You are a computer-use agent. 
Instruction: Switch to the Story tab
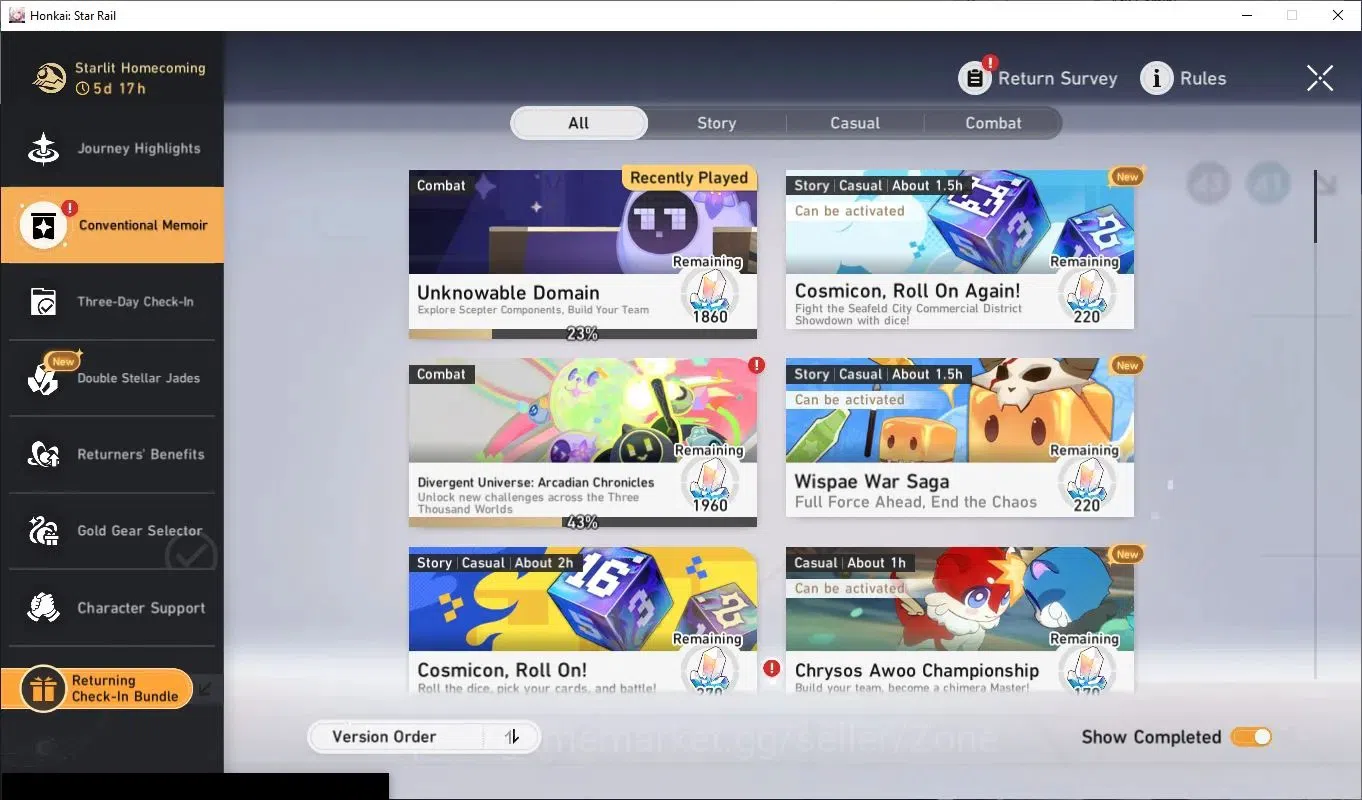pos(716,123)
